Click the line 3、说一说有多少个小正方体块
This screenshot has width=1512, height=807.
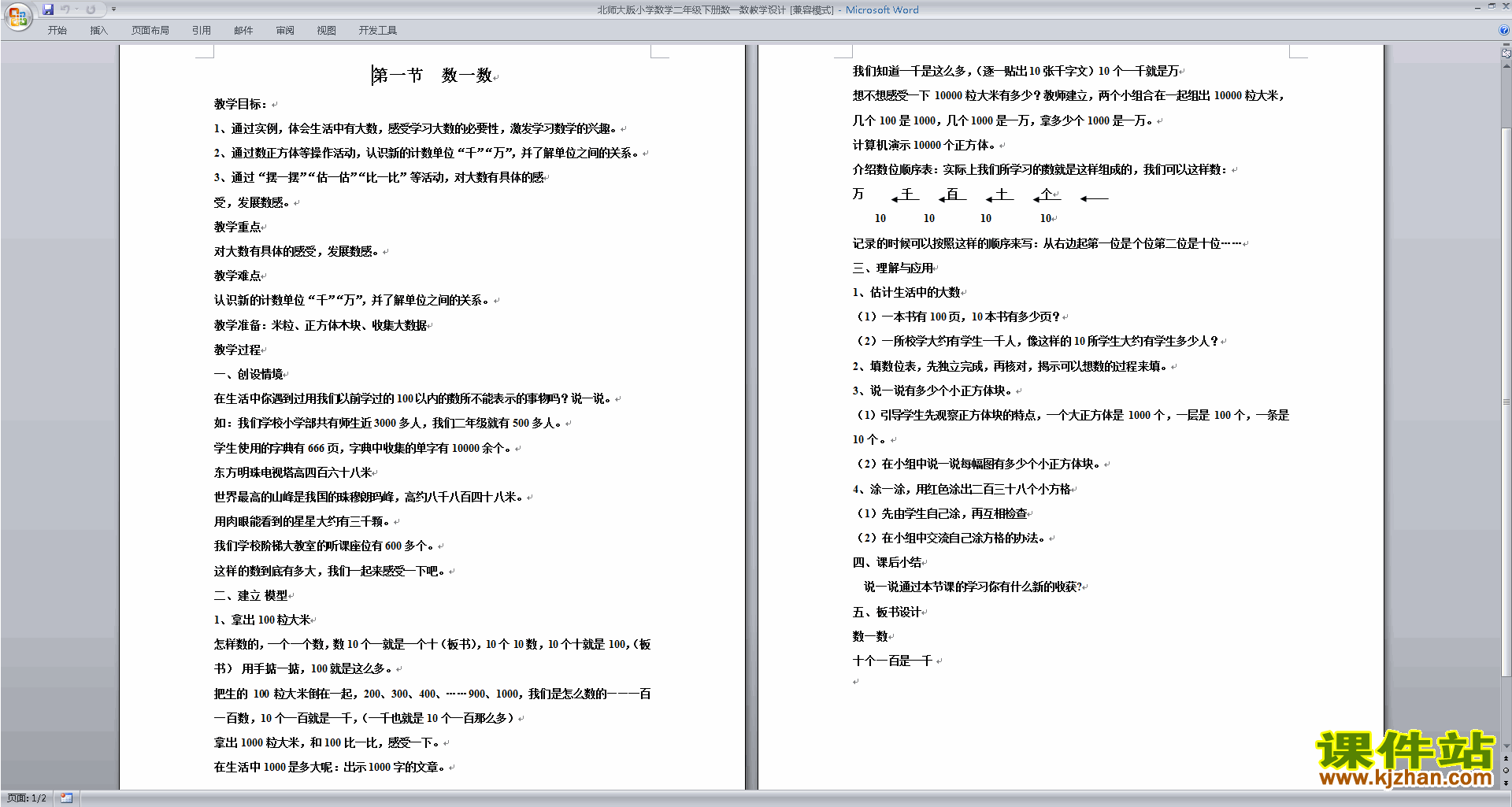[934, 391]
